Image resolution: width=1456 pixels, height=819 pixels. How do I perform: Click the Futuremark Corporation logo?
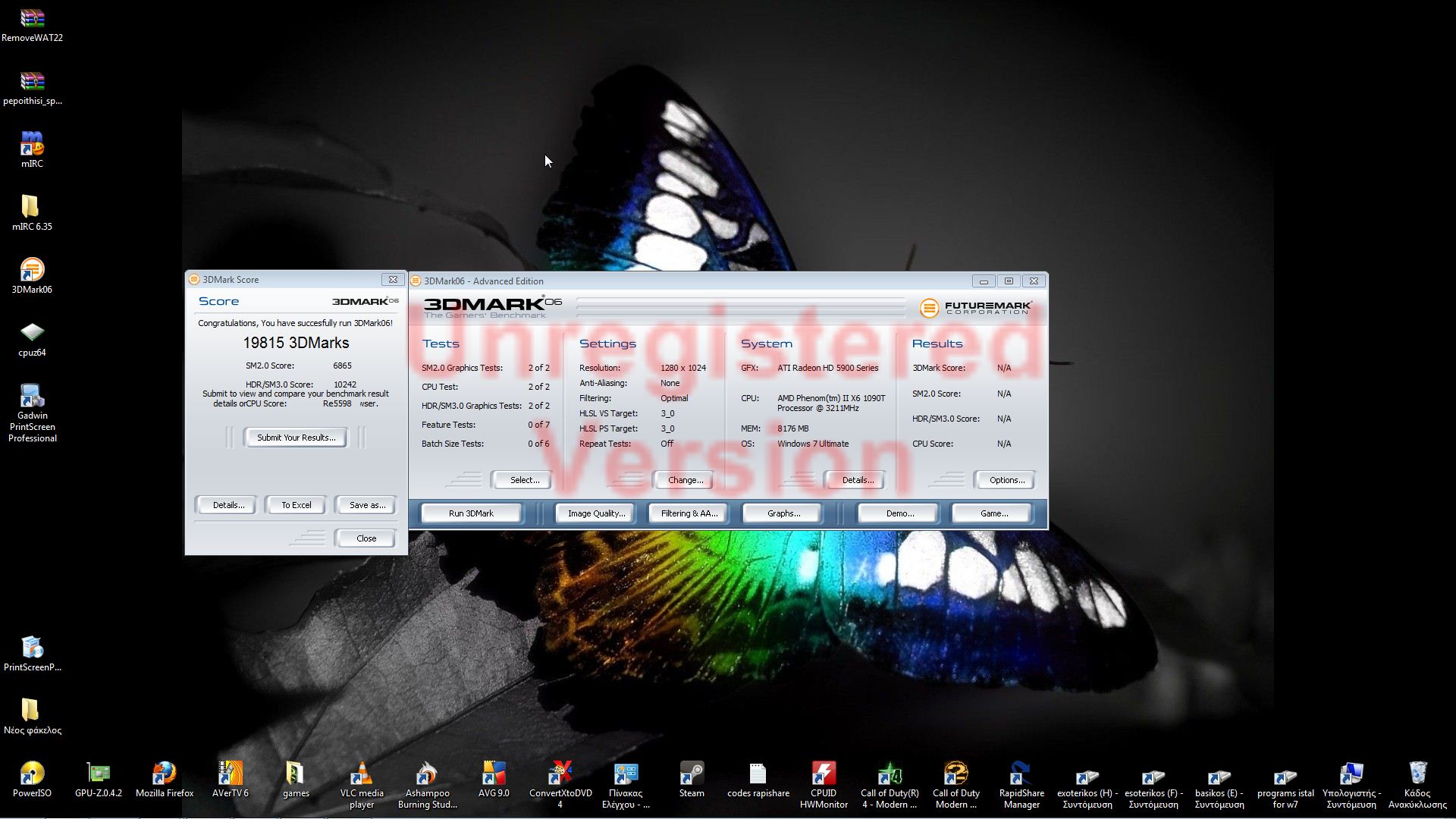click(x=975, y=308)
